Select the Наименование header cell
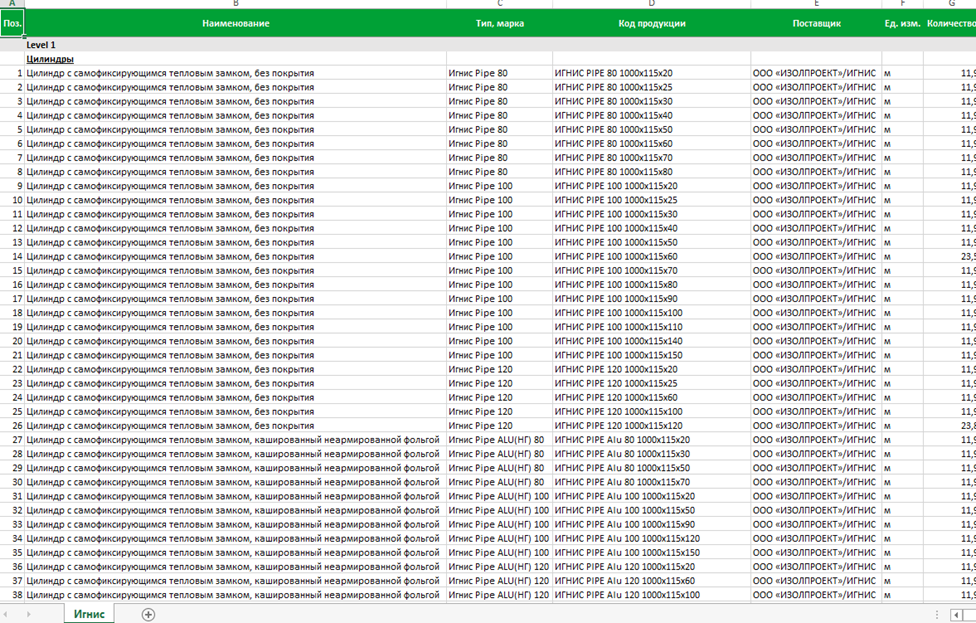The height and width of the screenshot is (623, 976). [235, 23]
